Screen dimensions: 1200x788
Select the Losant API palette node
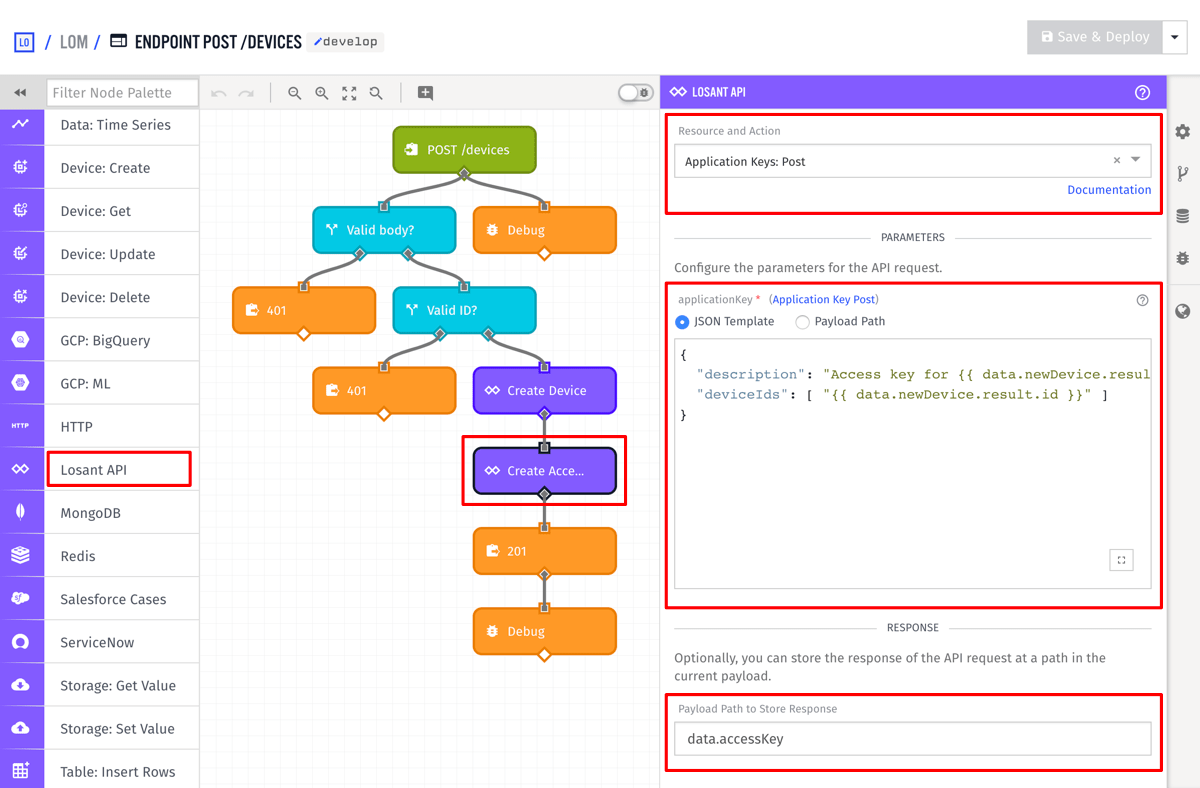[x=119, y=469]
